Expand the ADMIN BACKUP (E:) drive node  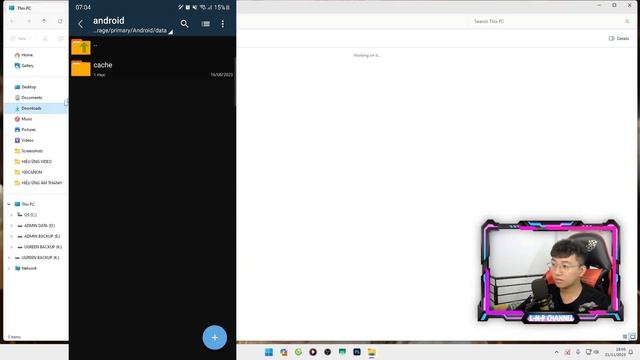11,236
